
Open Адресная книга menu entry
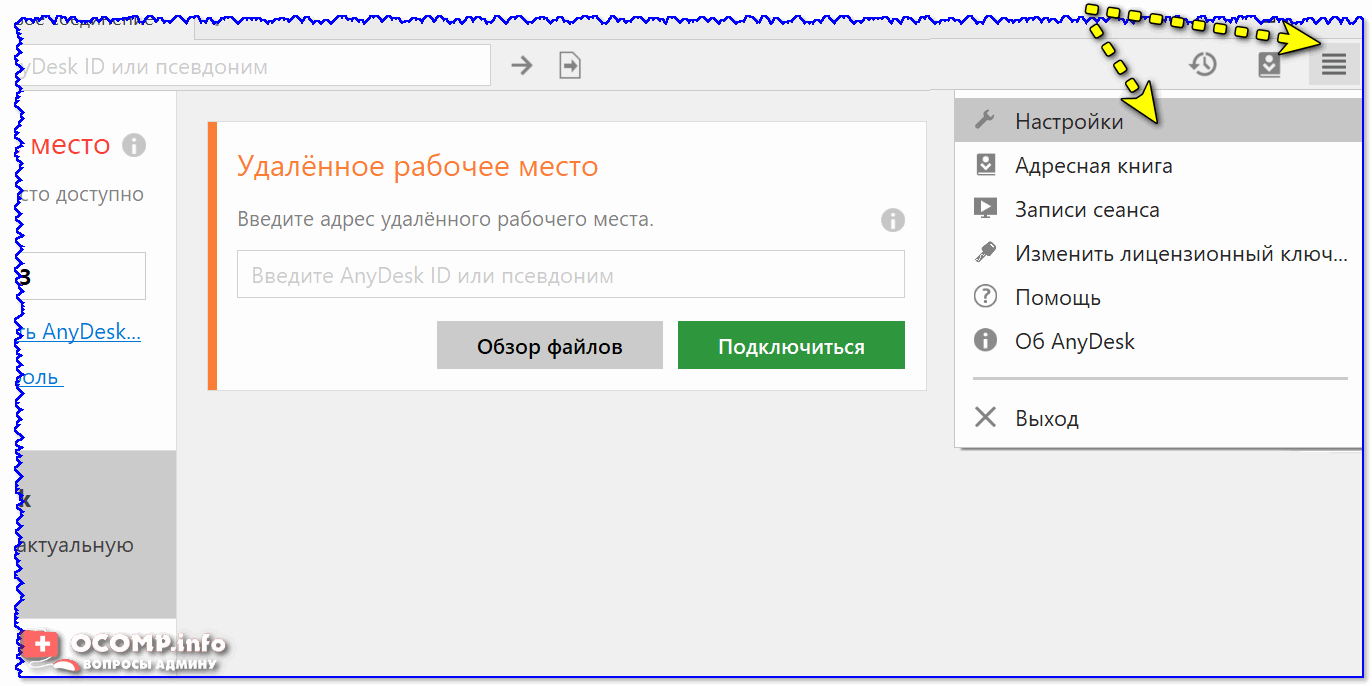[1093, 165]
